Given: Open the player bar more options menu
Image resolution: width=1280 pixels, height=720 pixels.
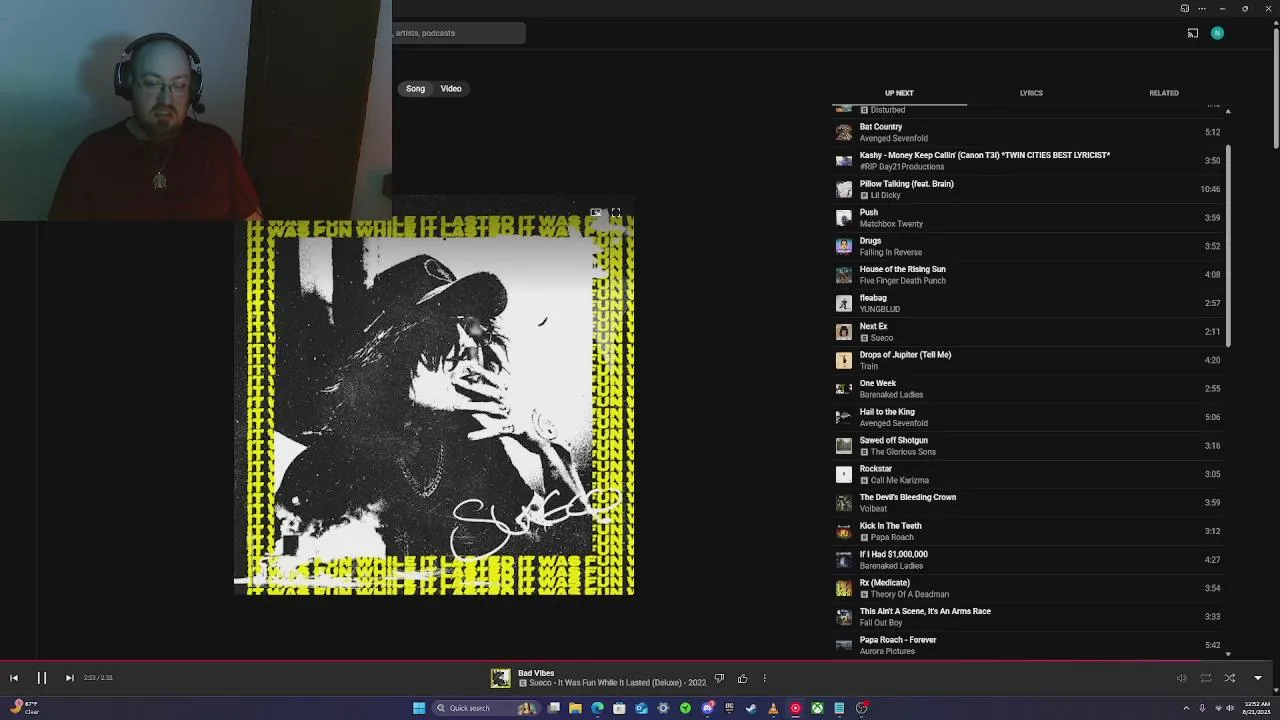Looking at the screenshot, I should [765, 679].
